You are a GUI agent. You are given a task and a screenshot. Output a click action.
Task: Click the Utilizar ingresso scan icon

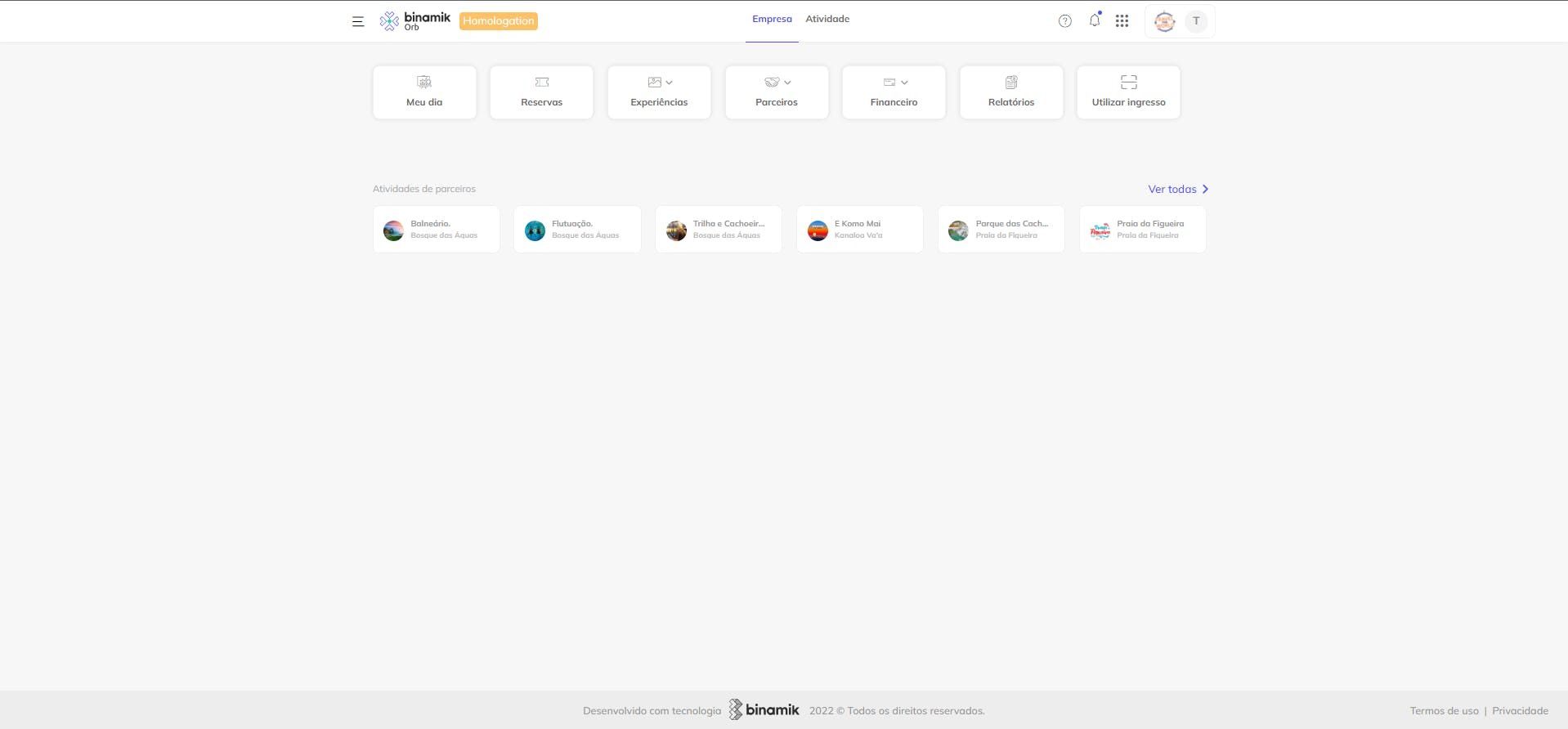click(x=1129, y=82)
